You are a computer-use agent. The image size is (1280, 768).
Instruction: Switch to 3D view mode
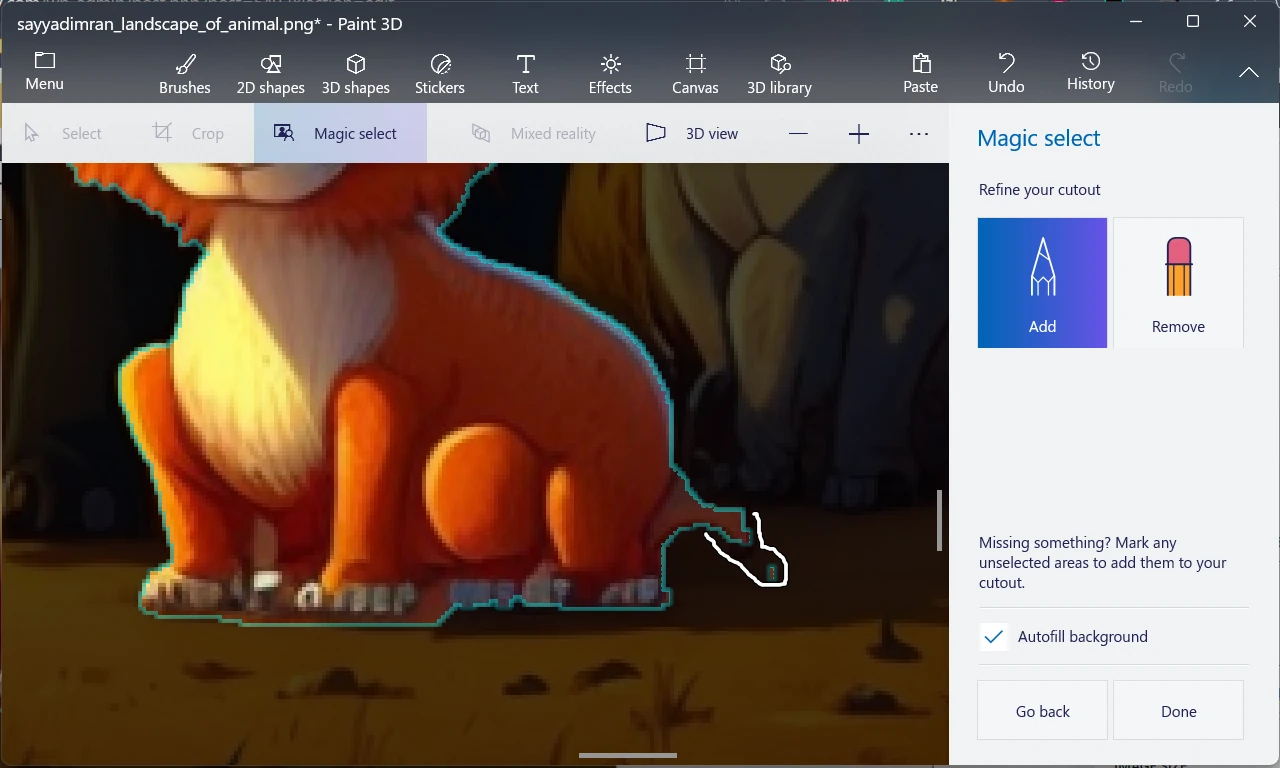point(694,133)
